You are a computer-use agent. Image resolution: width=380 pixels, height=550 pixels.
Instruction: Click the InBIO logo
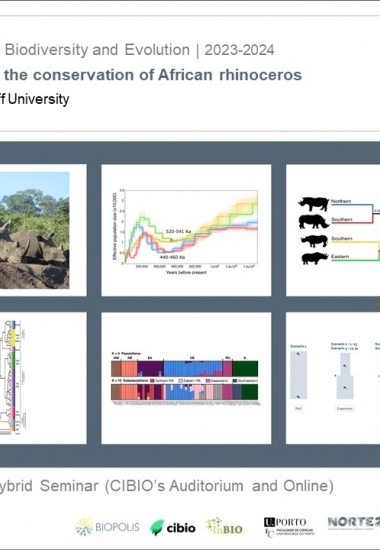pos(224,526)
